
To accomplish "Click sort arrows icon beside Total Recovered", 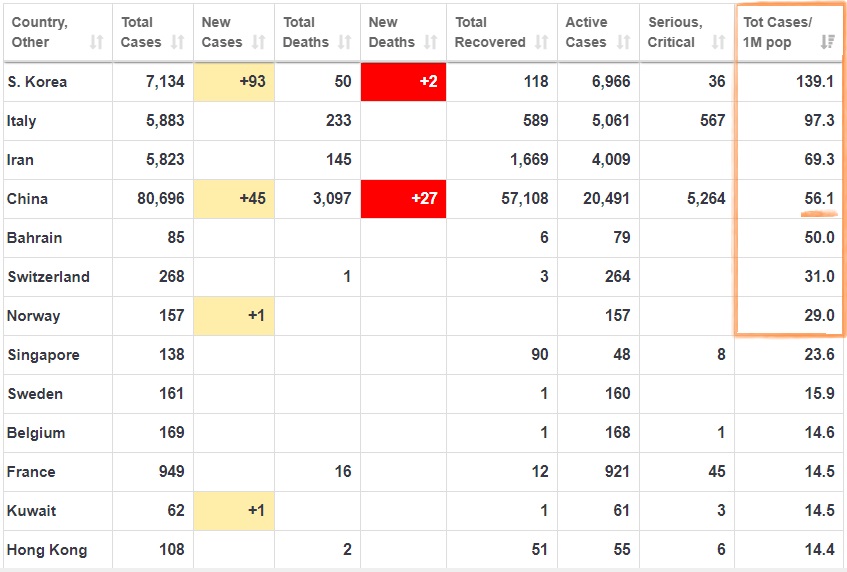I will click(542, 42).
